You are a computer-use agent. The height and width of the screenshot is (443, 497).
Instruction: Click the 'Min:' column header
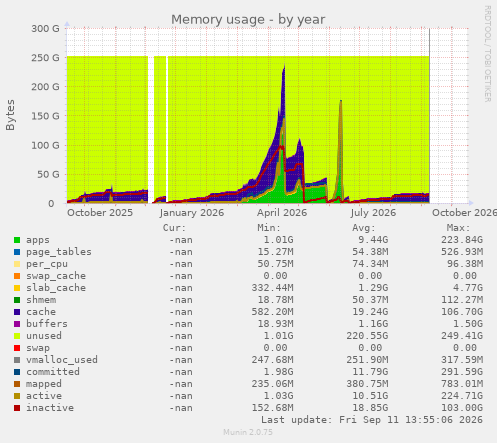pyautogui.click(x=269, y=228)
